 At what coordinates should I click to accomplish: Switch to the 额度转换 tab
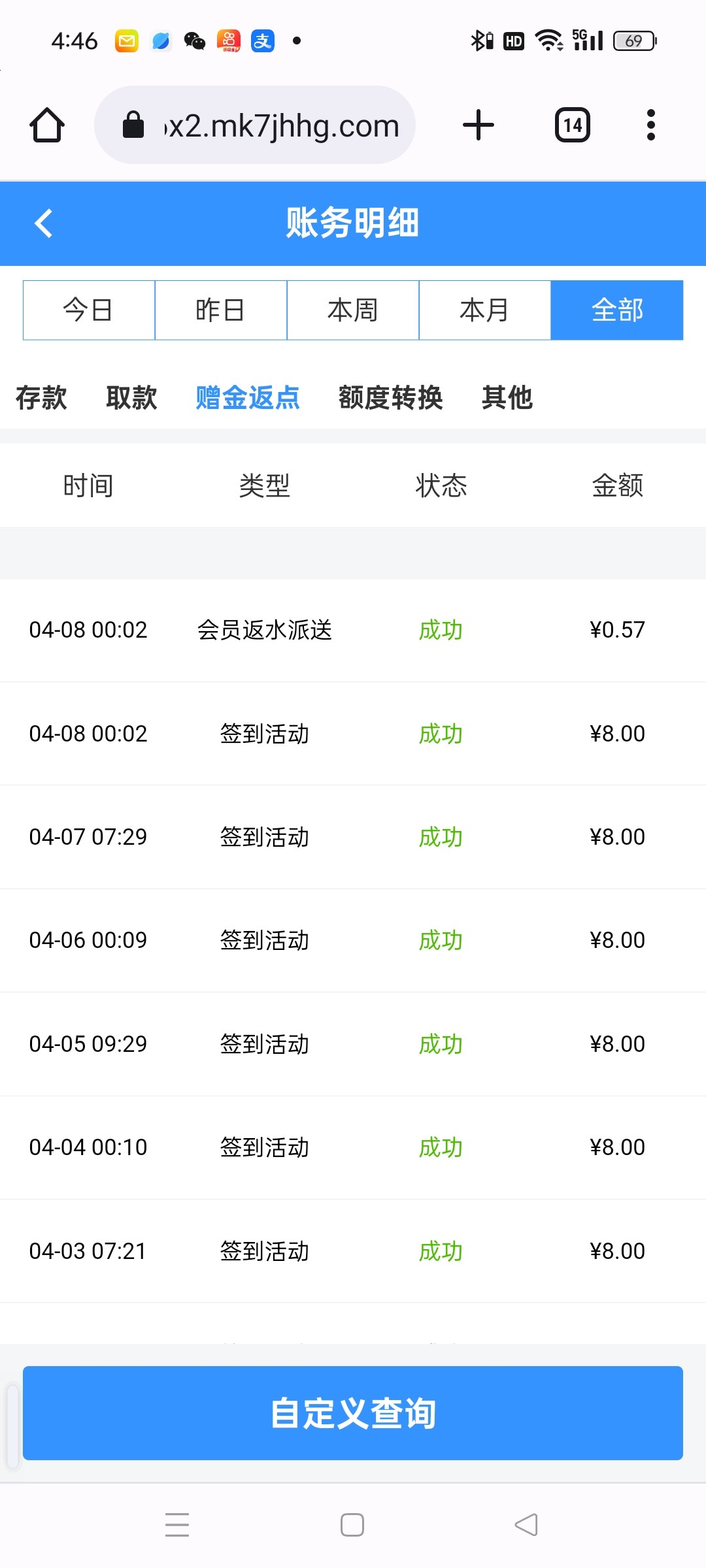(390, 397)
